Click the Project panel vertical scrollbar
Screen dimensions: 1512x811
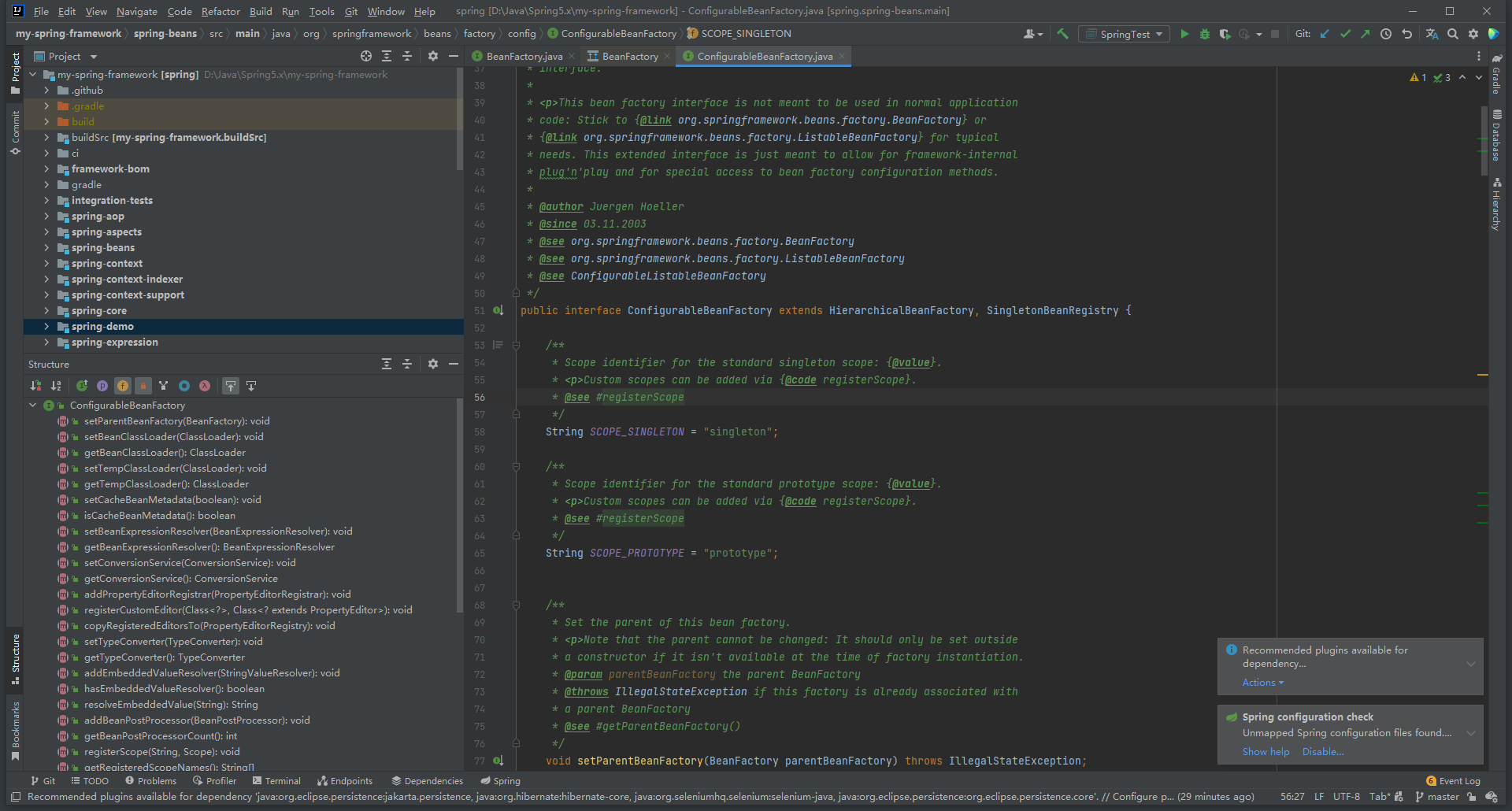(460, 118)
